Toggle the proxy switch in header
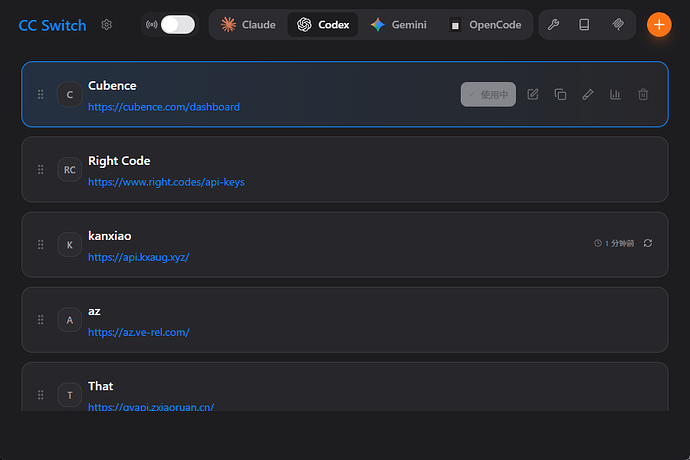690x460 pixels. (177, 25)
